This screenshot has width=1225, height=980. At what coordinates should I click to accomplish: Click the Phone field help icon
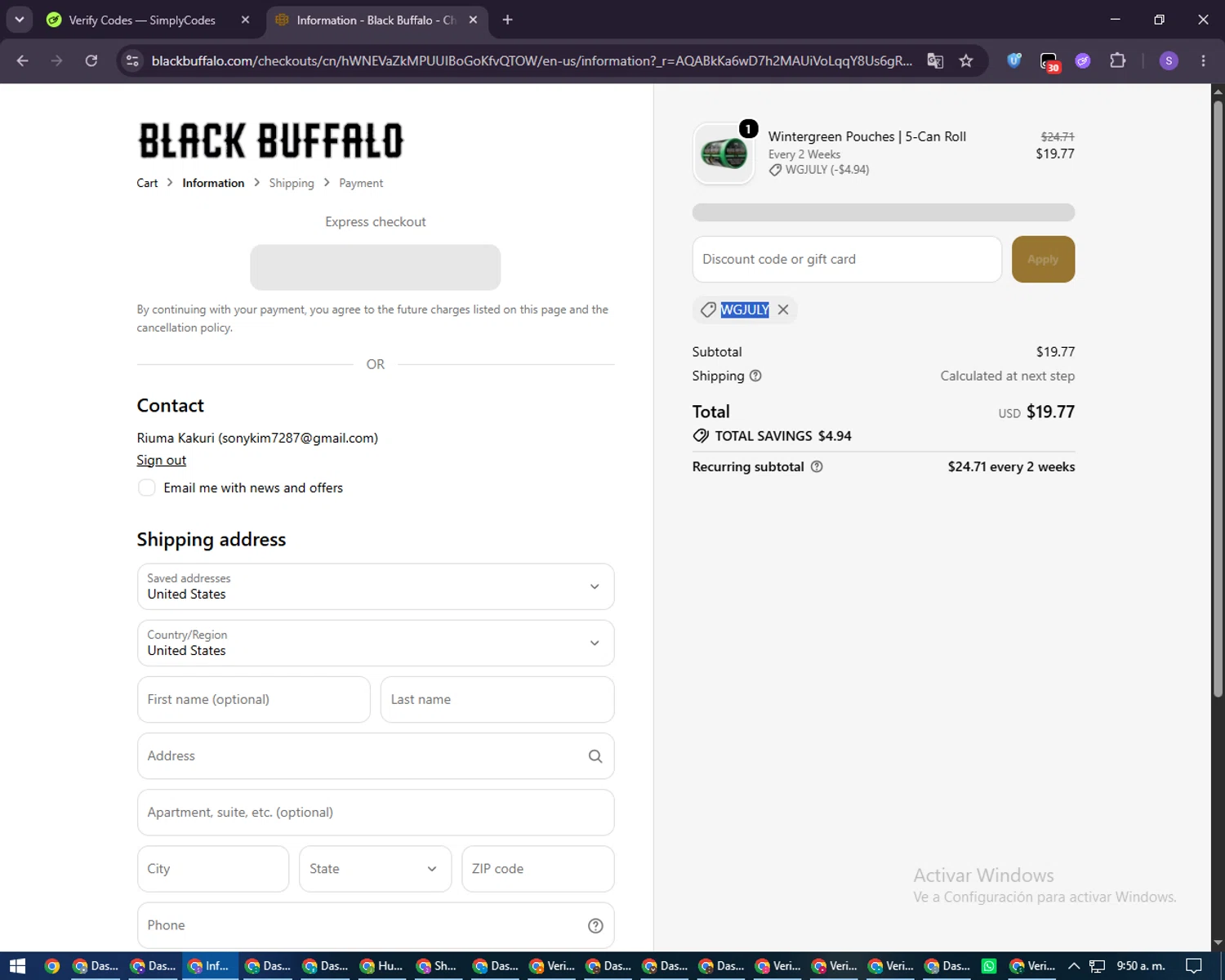point(595,925)
